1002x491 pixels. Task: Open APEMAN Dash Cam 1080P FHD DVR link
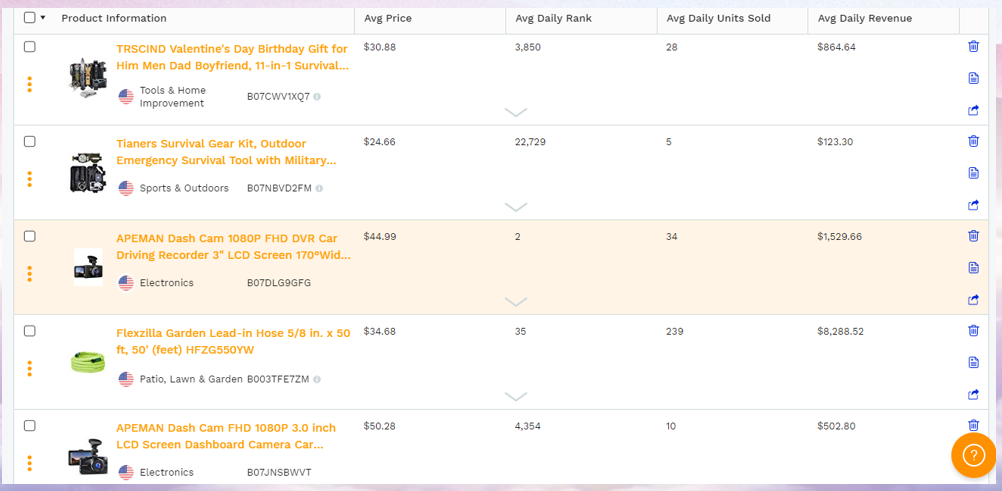(x=233, y=246)
